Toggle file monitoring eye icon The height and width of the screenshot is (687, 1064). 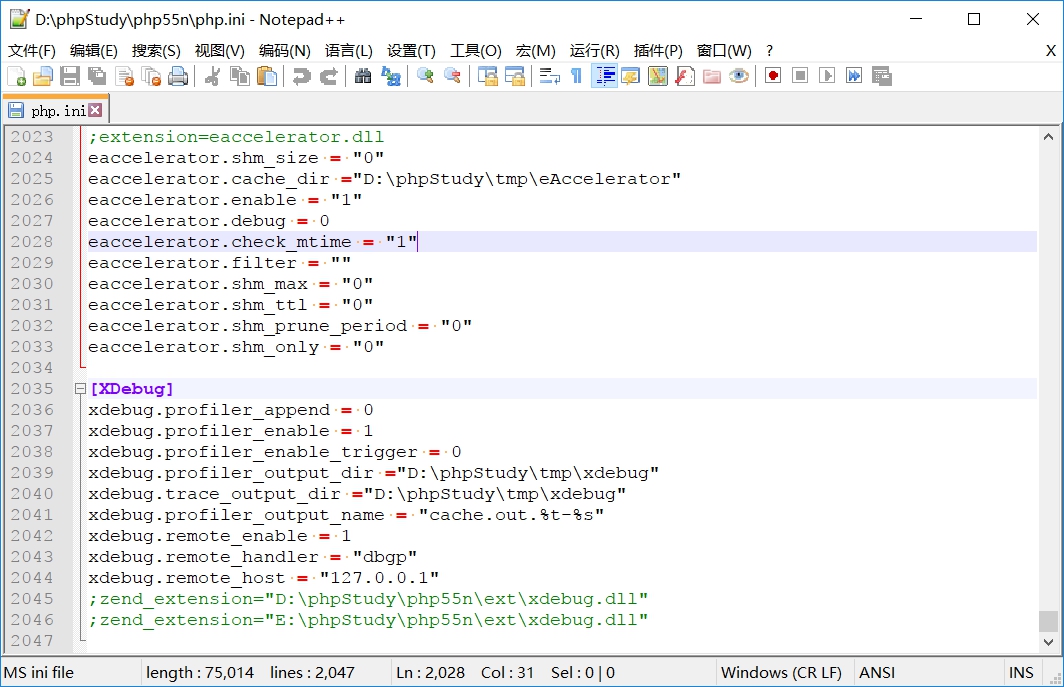coord(739,76)
